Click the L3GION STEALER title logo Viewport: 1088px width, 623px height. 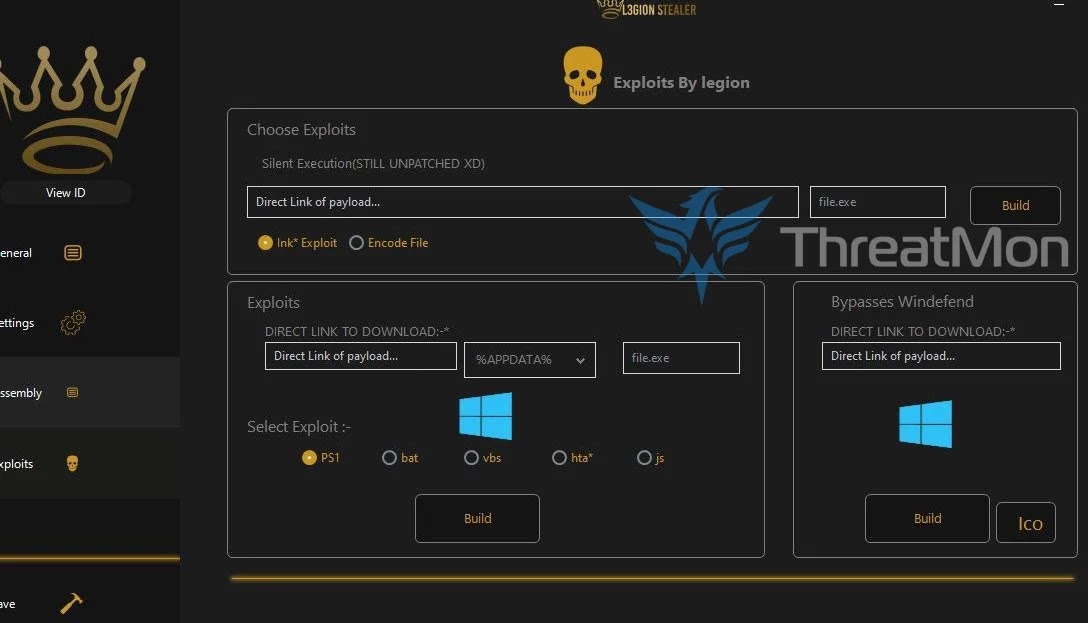tap(646, 9)
